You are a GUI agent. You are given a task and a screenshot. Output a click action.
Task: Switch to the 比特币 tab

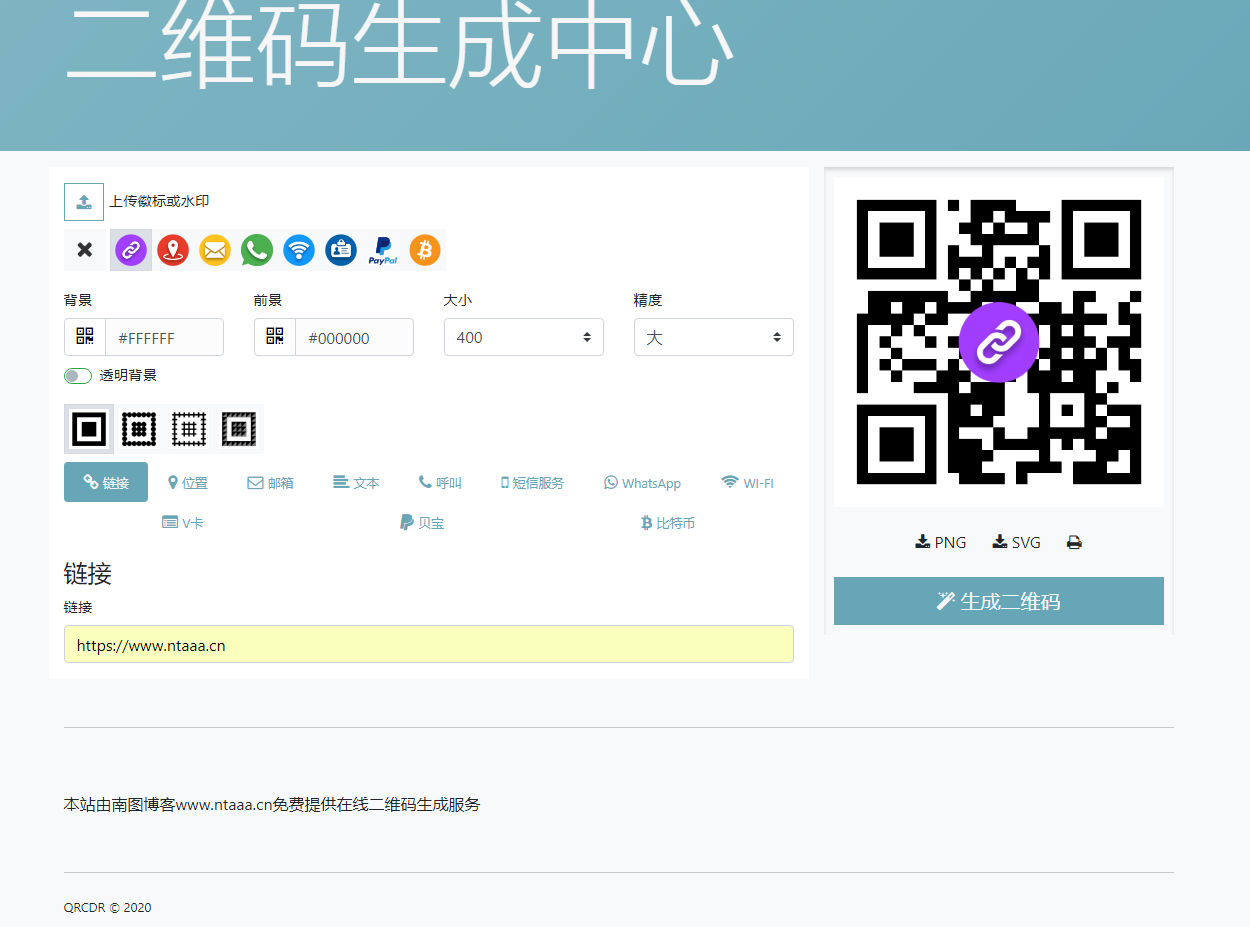(x=667, y=522)
